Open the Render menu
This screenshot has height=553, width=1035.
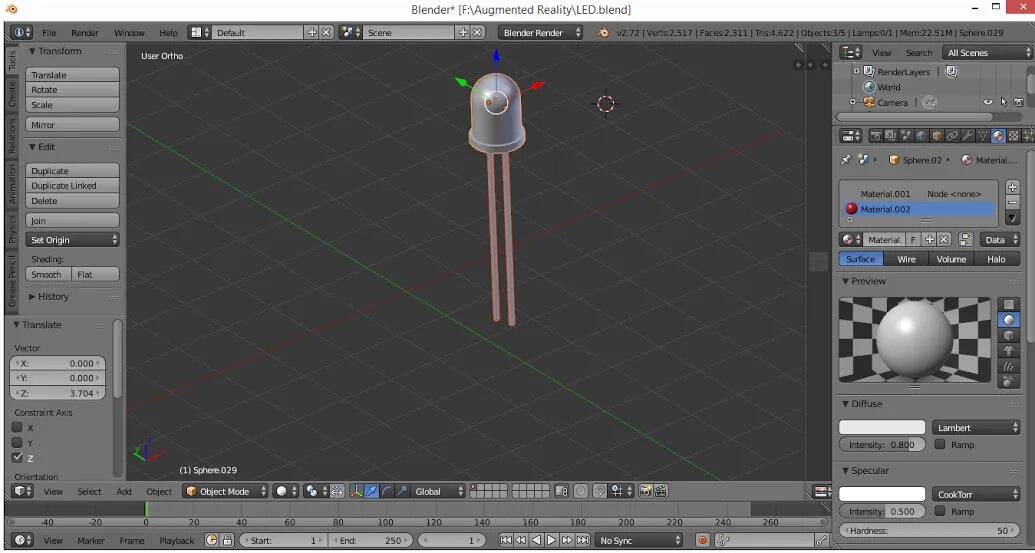[x=84, y=32]
